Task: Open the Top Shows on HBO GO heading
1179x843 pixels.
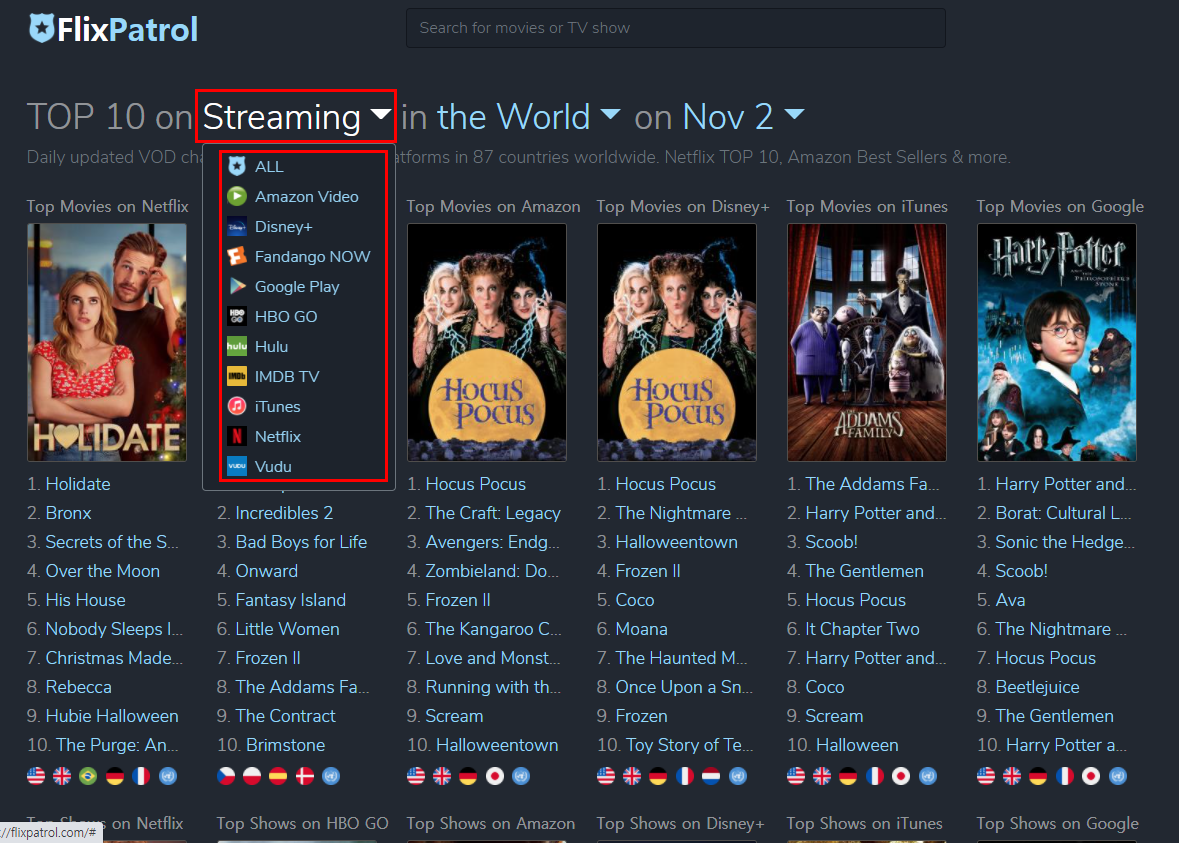Action: (302, 823)
